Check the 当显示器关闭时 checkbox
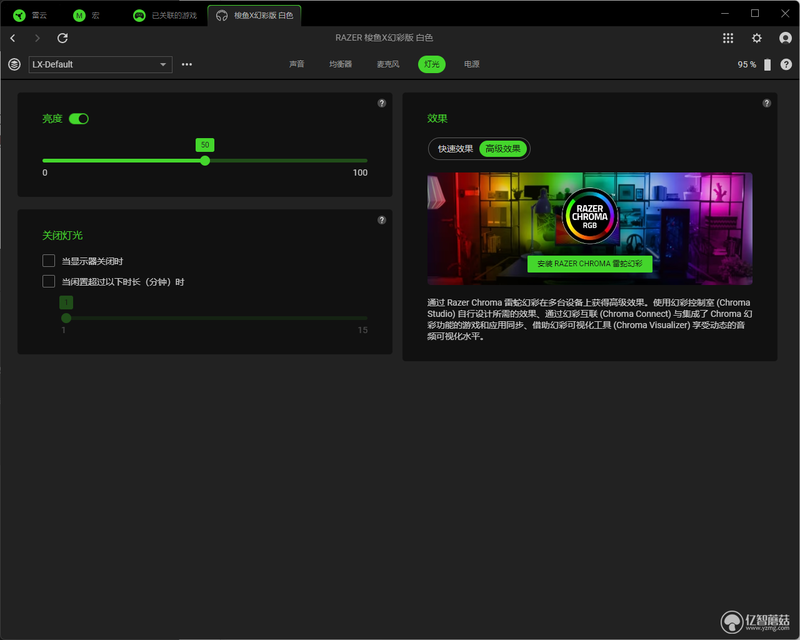The height and width of the screenshot is (640, 800). (48, 261)
